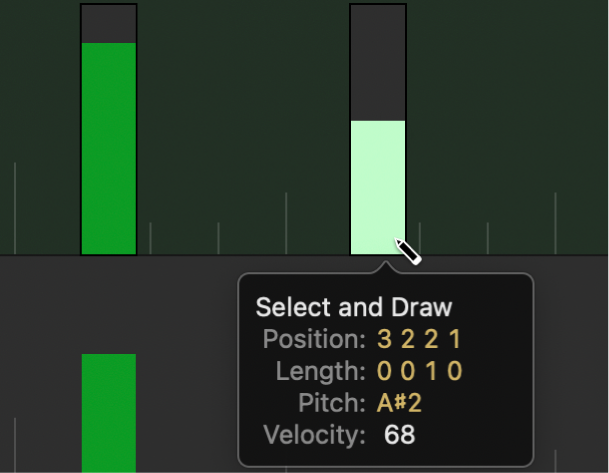Screen dimensions: 609x473
Task: Click the light green selected step bar
Action: (378, 187)
